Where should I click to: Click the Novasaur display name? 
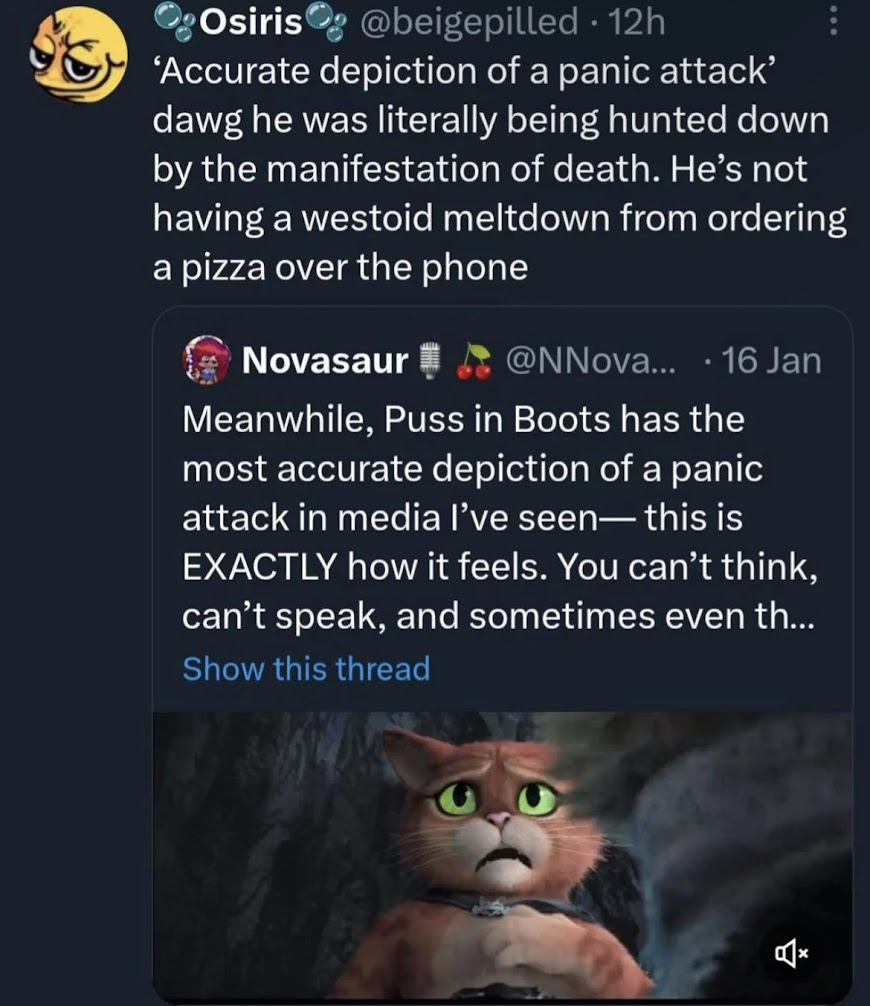(325, 360)
